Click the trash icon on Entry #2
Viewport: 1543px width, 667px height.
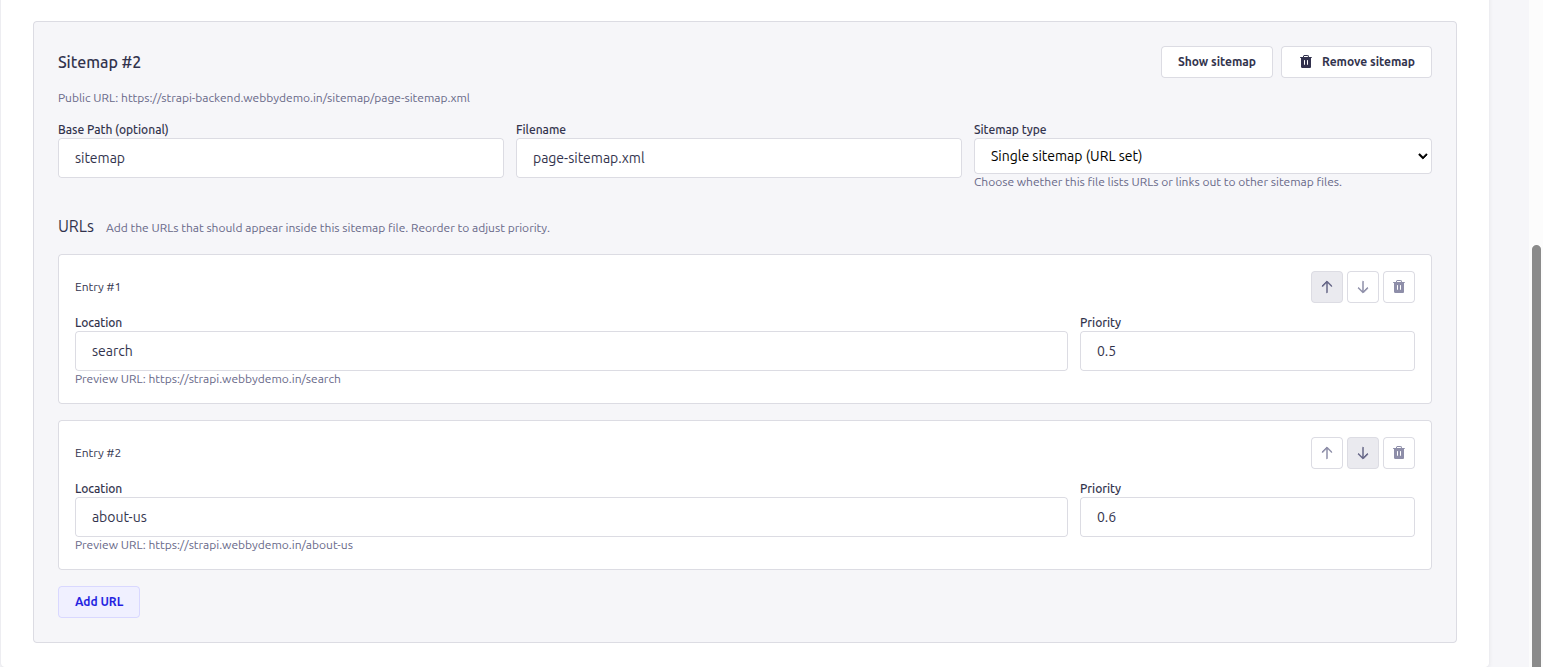tap(1398, 452)
